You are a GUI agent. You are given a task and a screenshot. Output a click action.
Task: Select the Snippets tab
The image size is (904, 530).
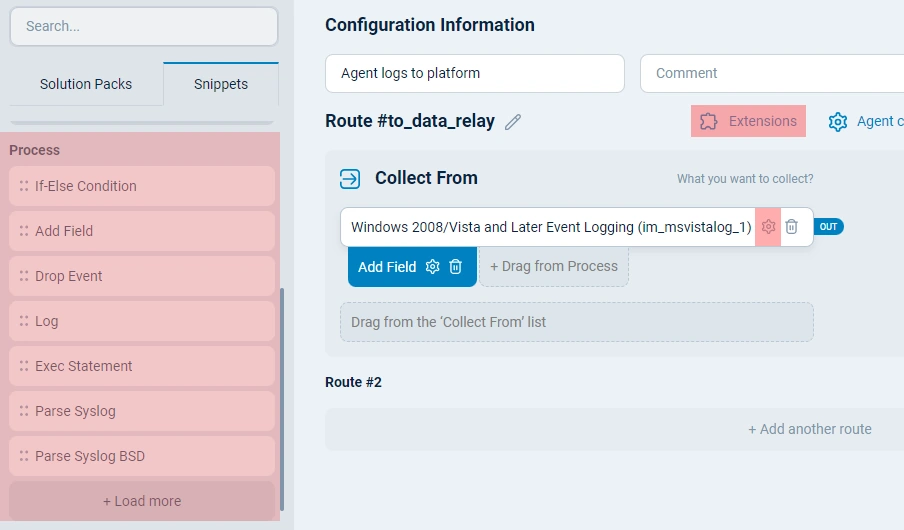221,84
